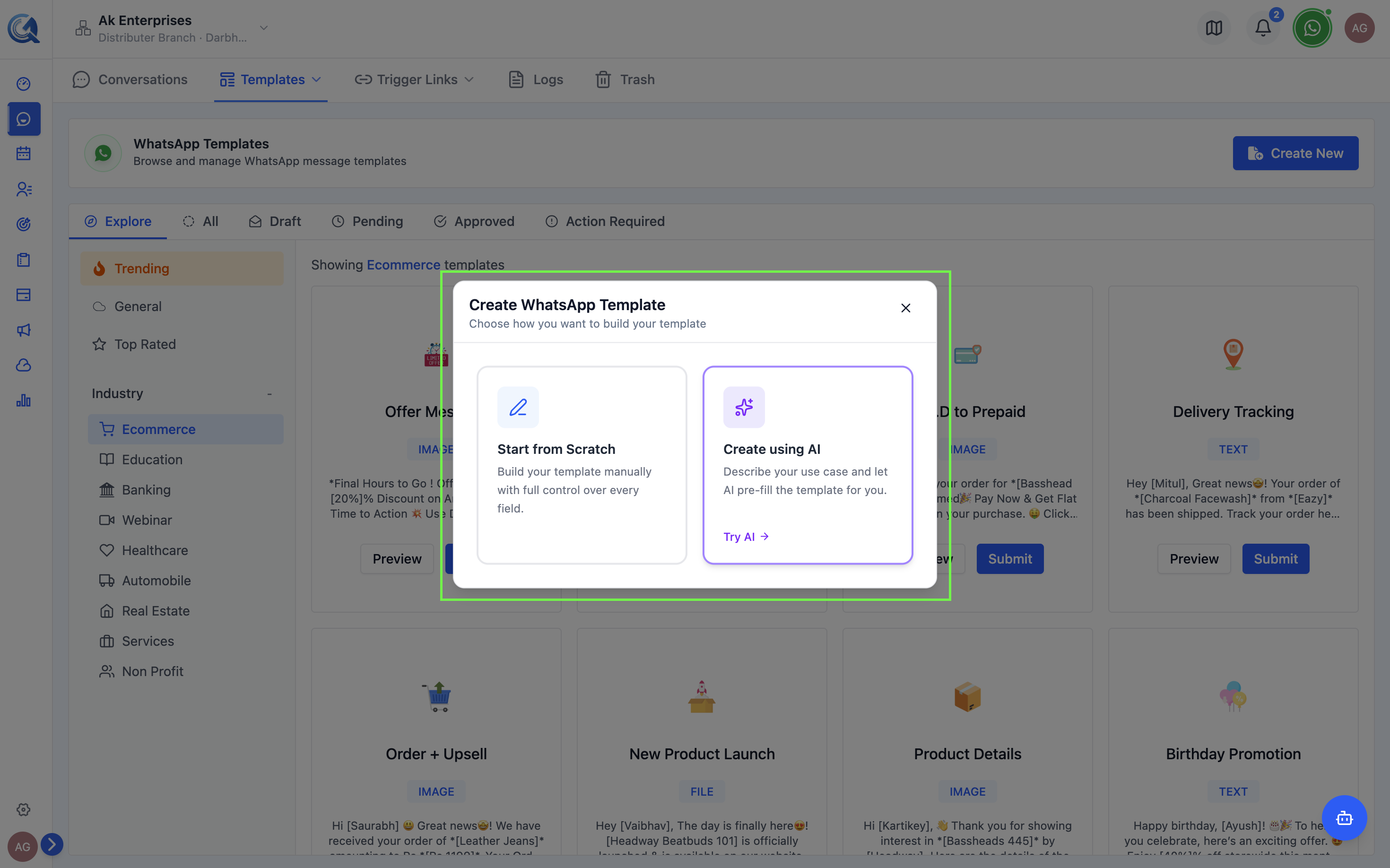Viewport: 1390px width, 868px height.
Task: Select the Services industry
Action: (185, 641)
